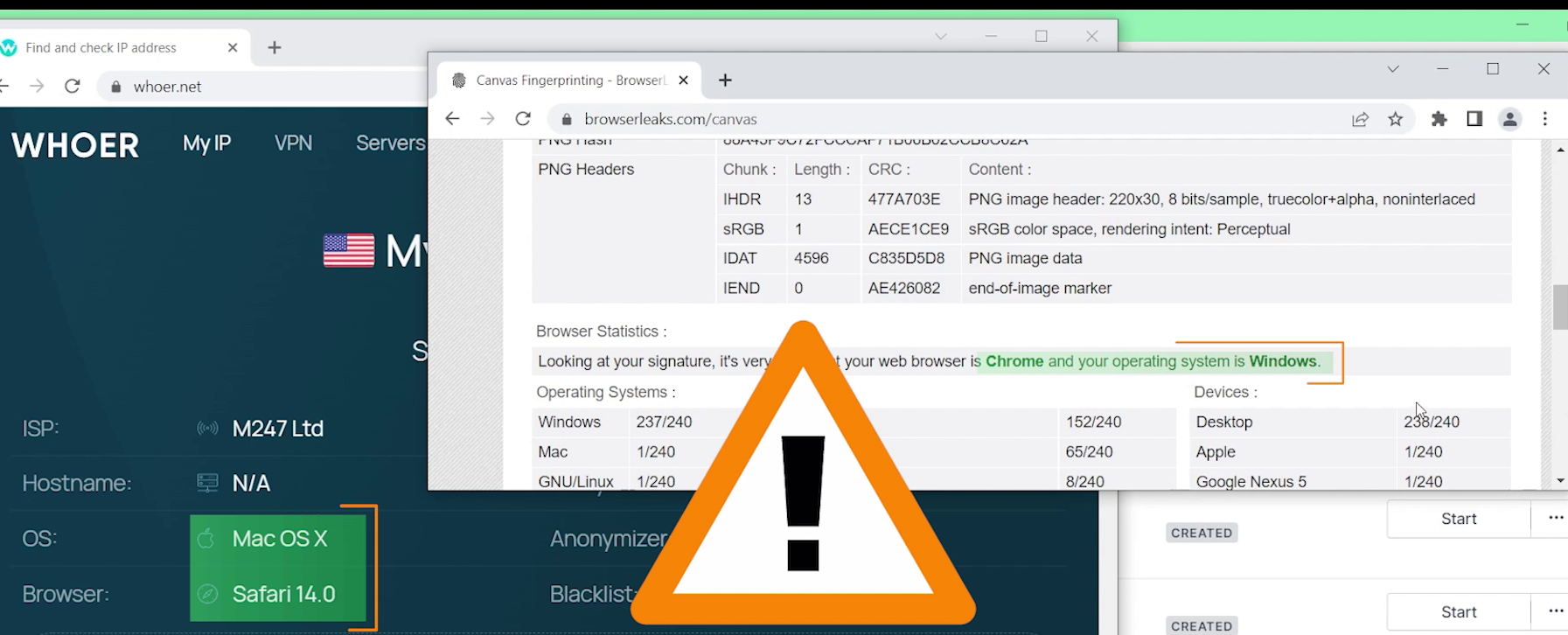Open a new tab beside Canvas Fingerprinting
1568x635 pixels.
(x=725, y=80)
